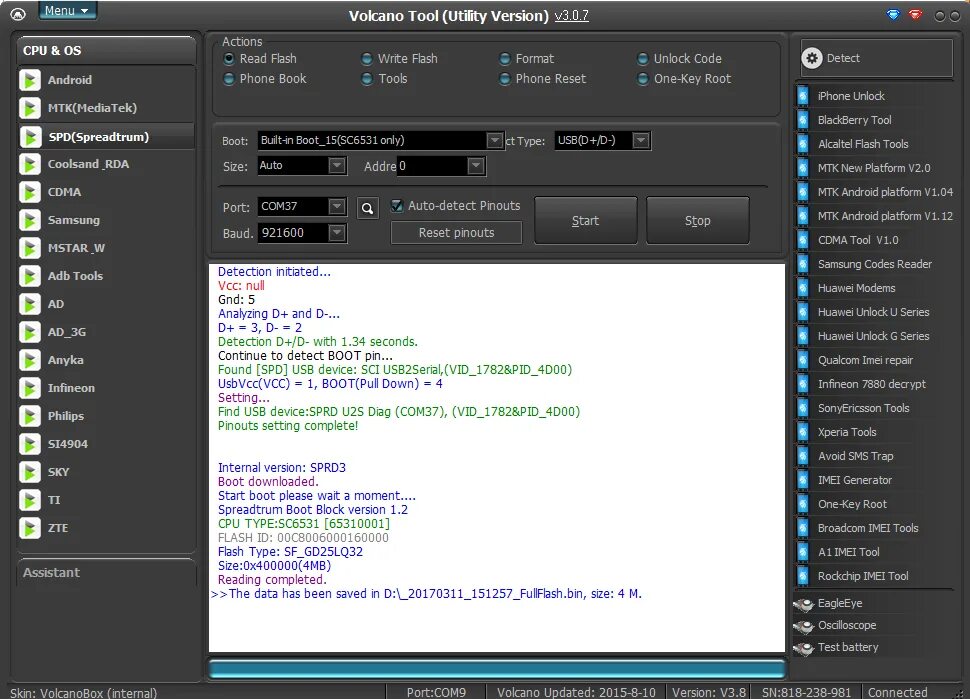Click the green arrow icon beside AD_3G
970x699 pixels.
click(x=30, y=332)
